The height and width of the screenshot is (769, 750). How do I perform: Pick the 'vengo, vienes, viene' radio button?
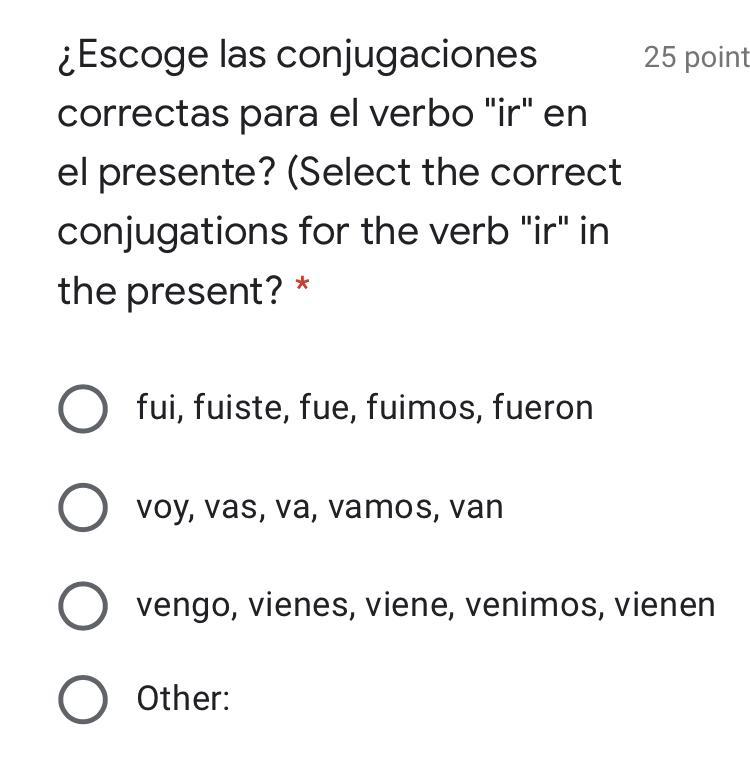click(x=83, y=605)
